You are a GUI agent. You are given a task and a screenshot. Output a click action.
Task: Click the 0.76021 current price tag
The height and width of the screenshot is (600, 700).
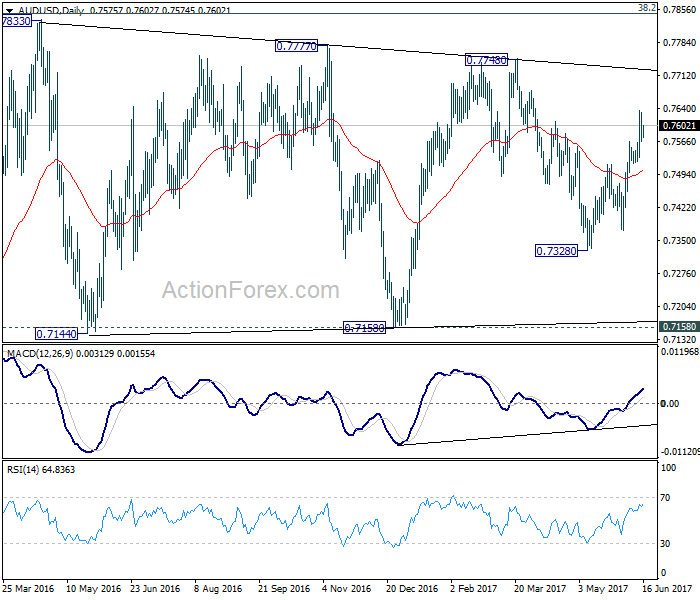tap(679, 125)
